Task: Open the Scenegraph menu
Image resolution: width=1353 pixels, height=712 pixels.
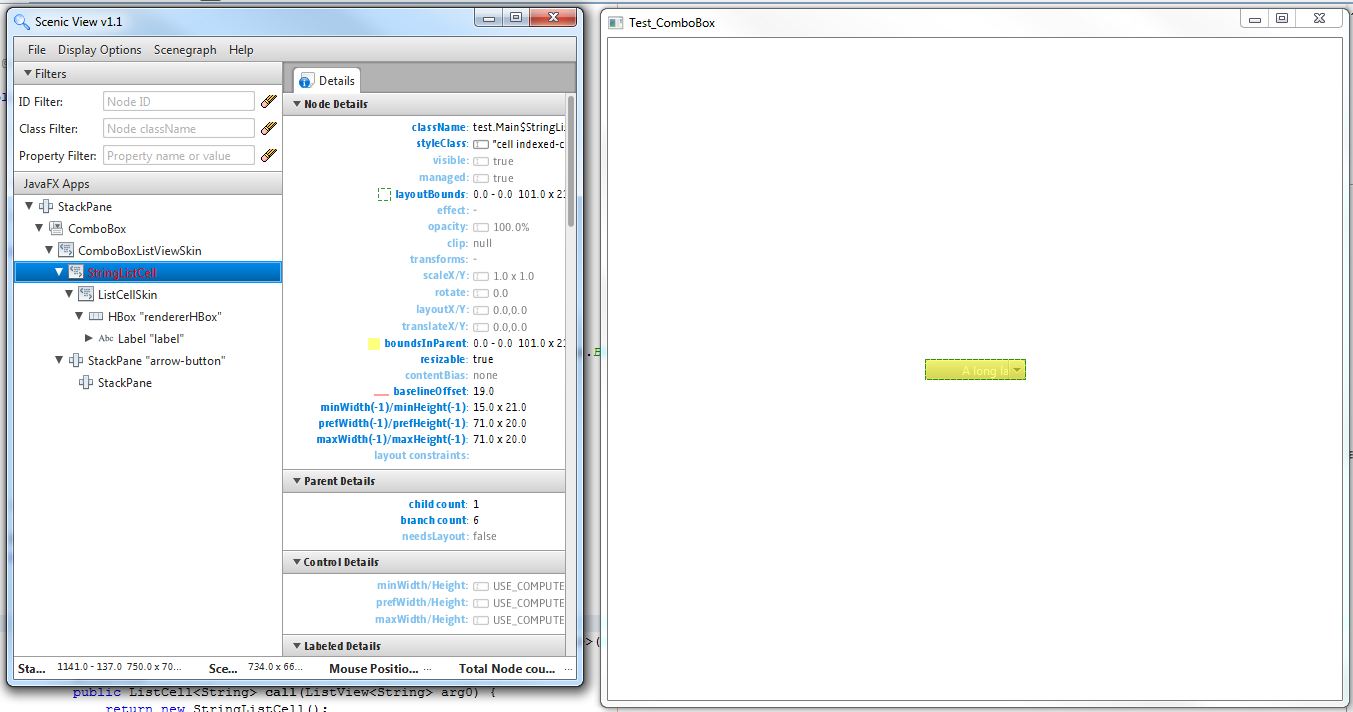Action: coord(185,50)
